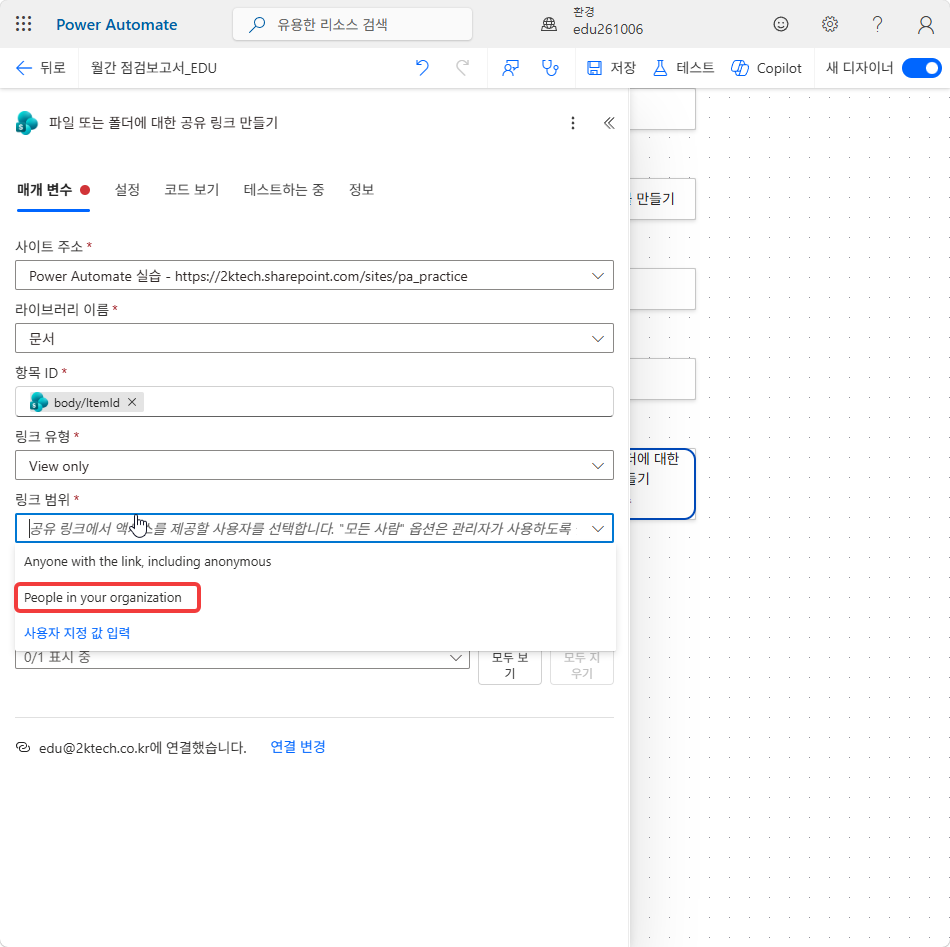Focus the 유용한 리소스 검색 search box

tap(352, 24)
